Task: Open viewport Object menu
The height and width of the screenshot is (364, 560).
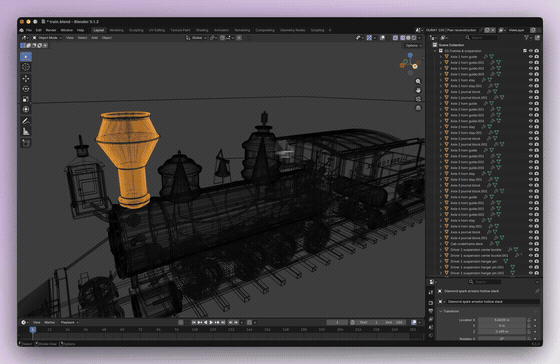Action: point(106,38)
